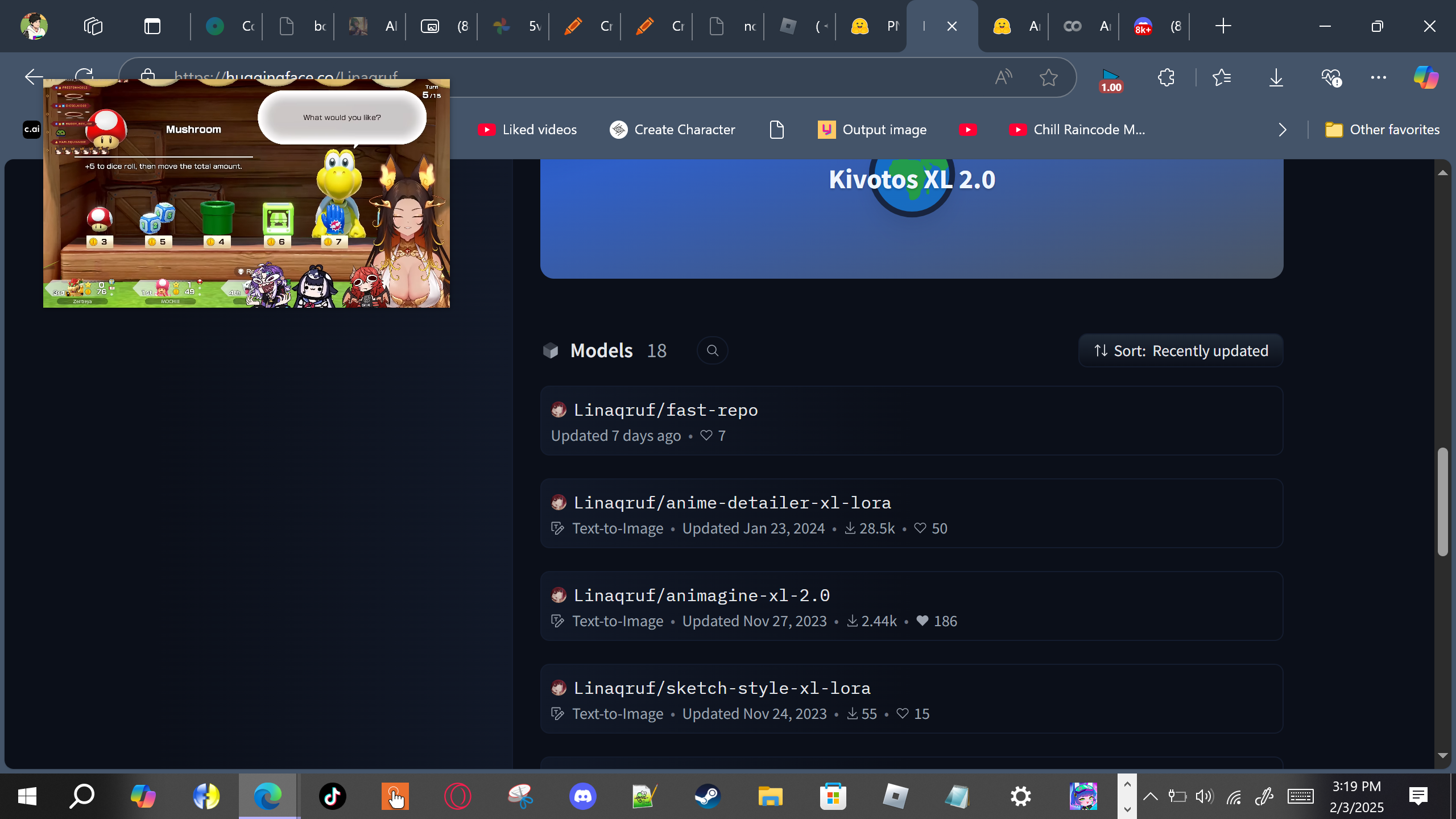Click the Kivotos XL 2.0 card

912,218
